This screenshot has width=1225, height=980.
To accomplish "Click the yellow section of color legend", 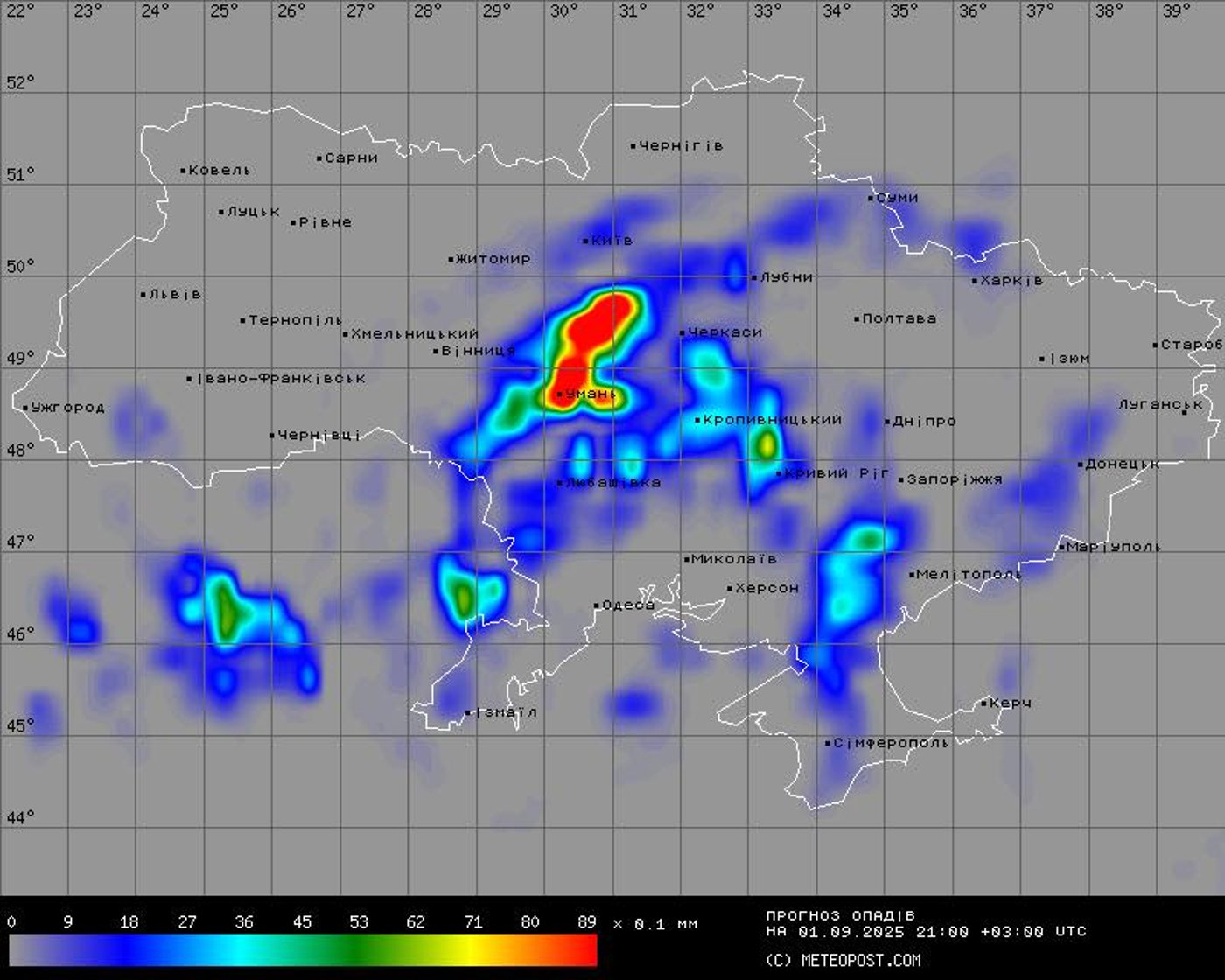I will 472,950.
